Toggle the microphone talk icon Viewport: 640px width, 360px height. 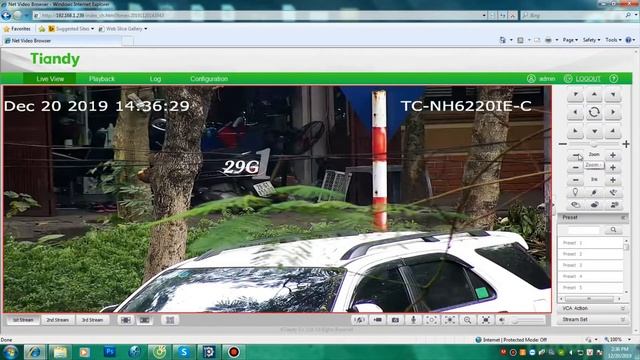[413, 320]
